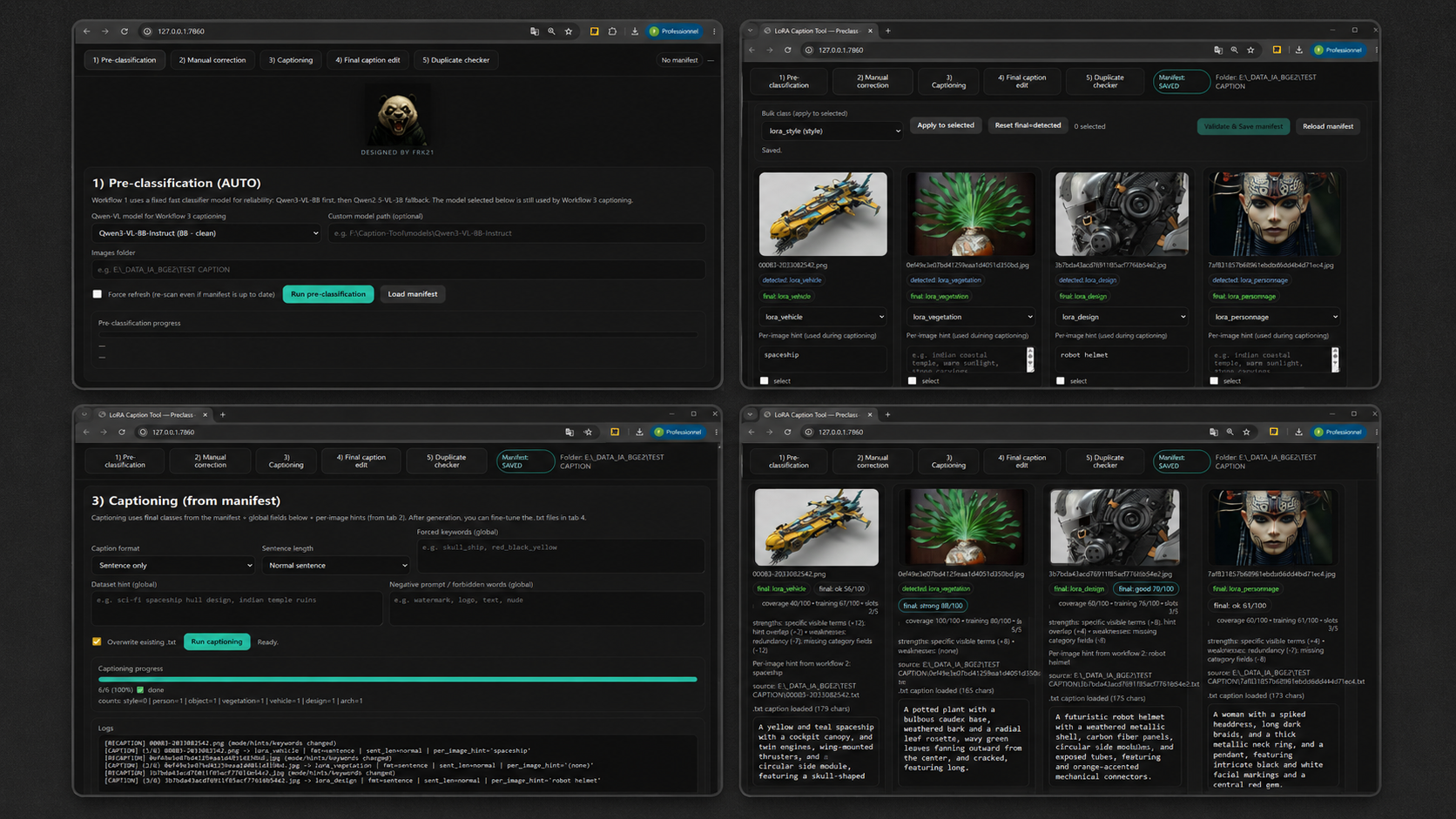Reload page in bottom-left Captioning window
The image size is (1456, 819).
tap(122, 432)
